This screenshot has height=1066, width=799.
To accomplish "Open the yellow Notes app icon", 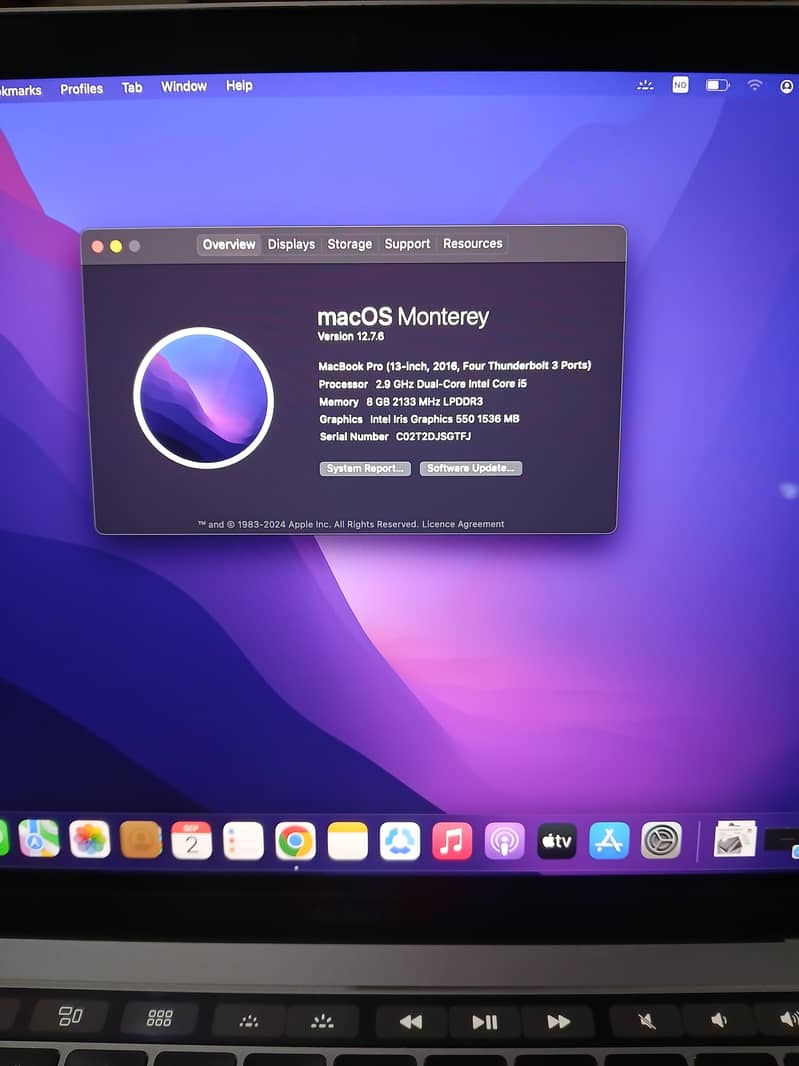I will 347,841.
